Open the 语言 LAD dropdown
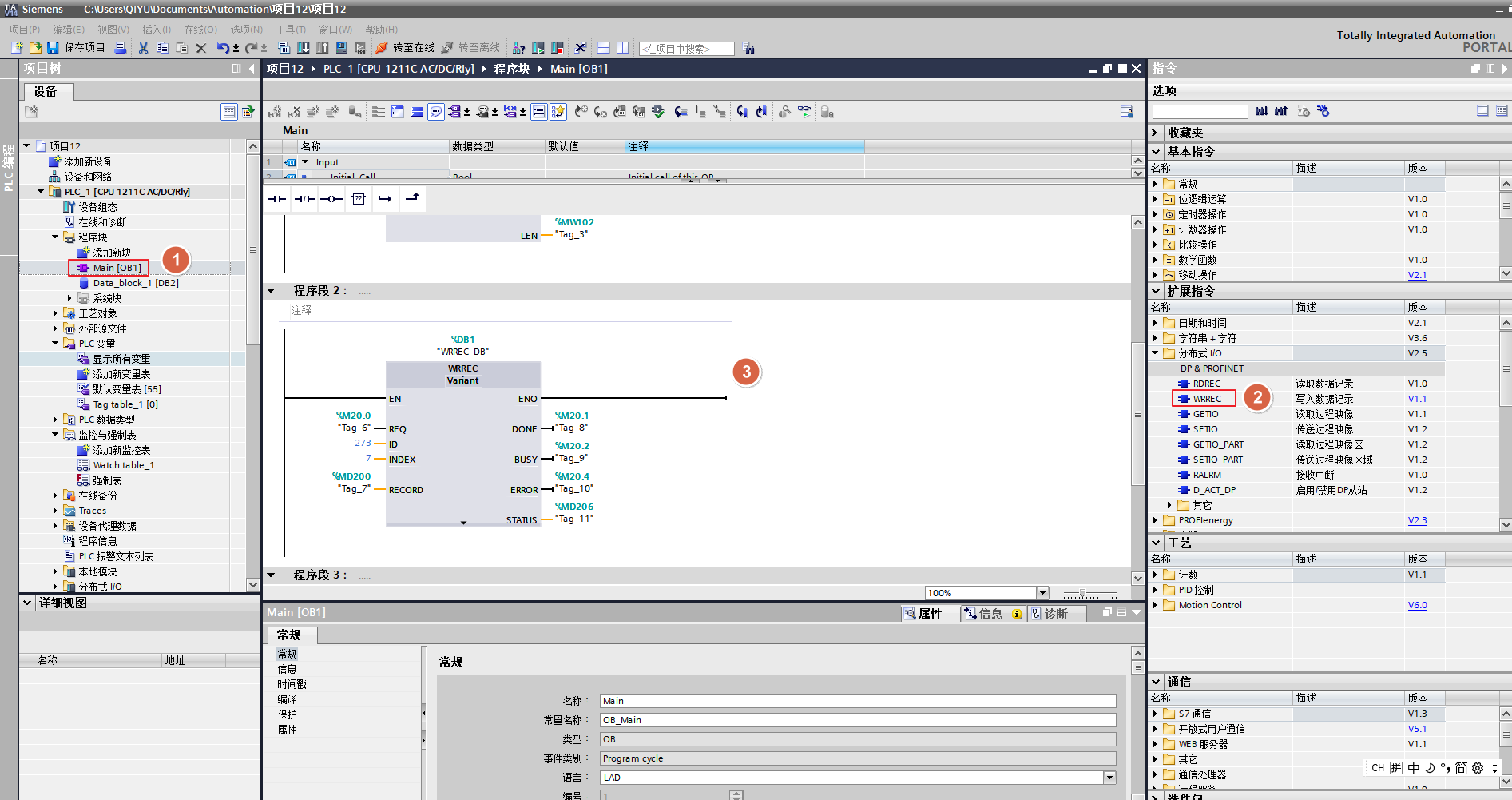The image size is (1512, 800). tap(1109, 778)
